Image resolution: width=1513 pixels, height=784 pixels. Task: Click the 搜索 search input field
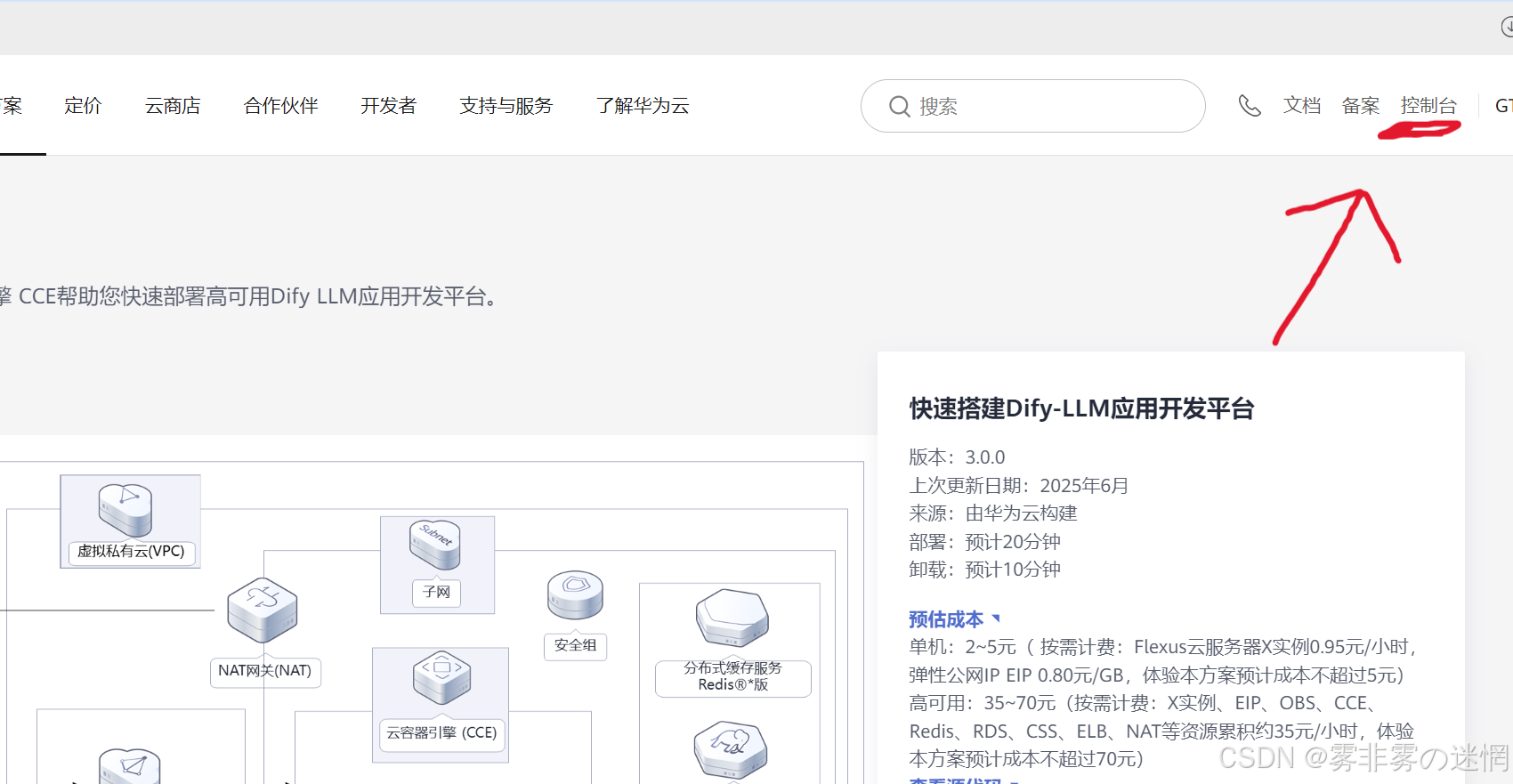[1033, 106]
